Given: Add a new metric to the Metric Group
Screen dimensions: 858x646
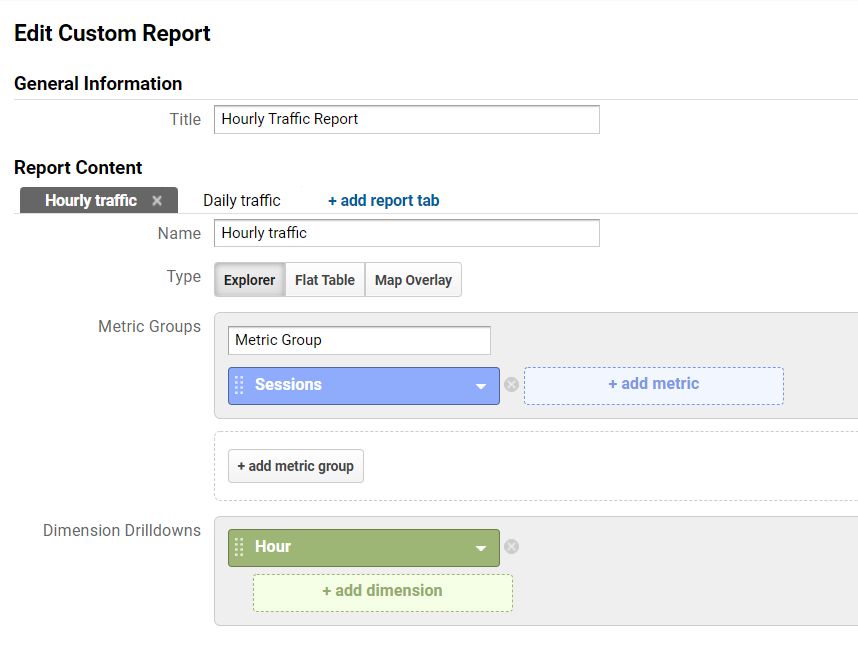Looking at the screenshot, I should 653,385.
